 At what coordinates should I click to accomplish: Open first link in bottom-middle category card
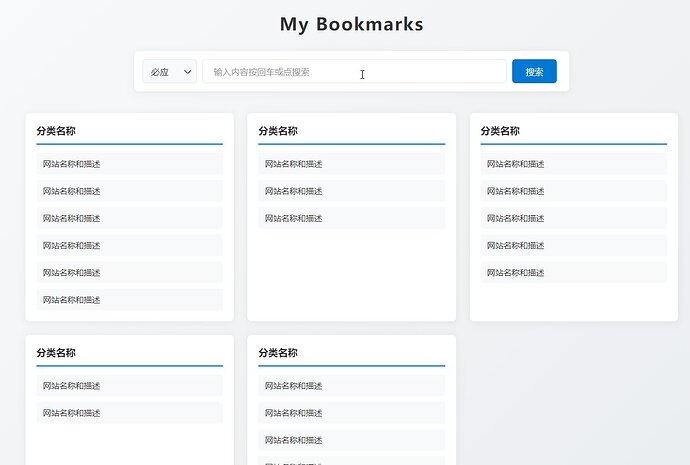click(351, 386)
